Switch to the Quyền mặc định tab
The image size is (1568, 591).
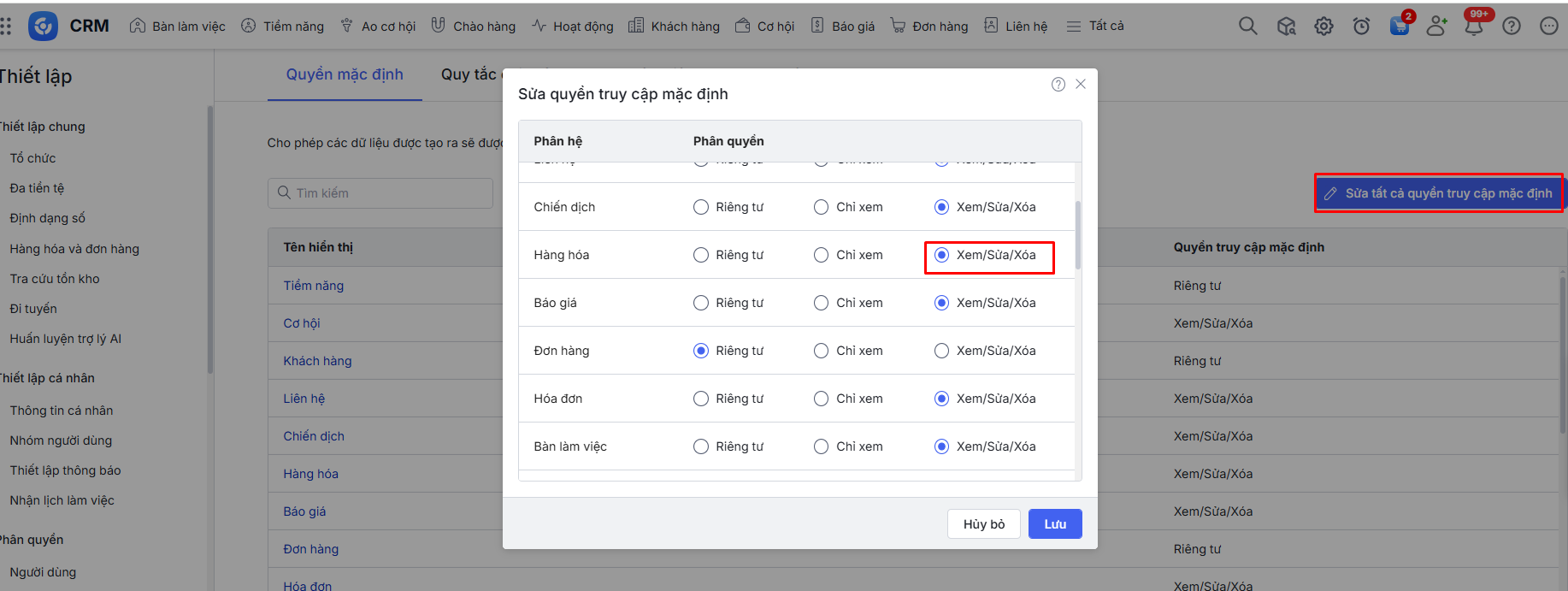coord(345,74)
